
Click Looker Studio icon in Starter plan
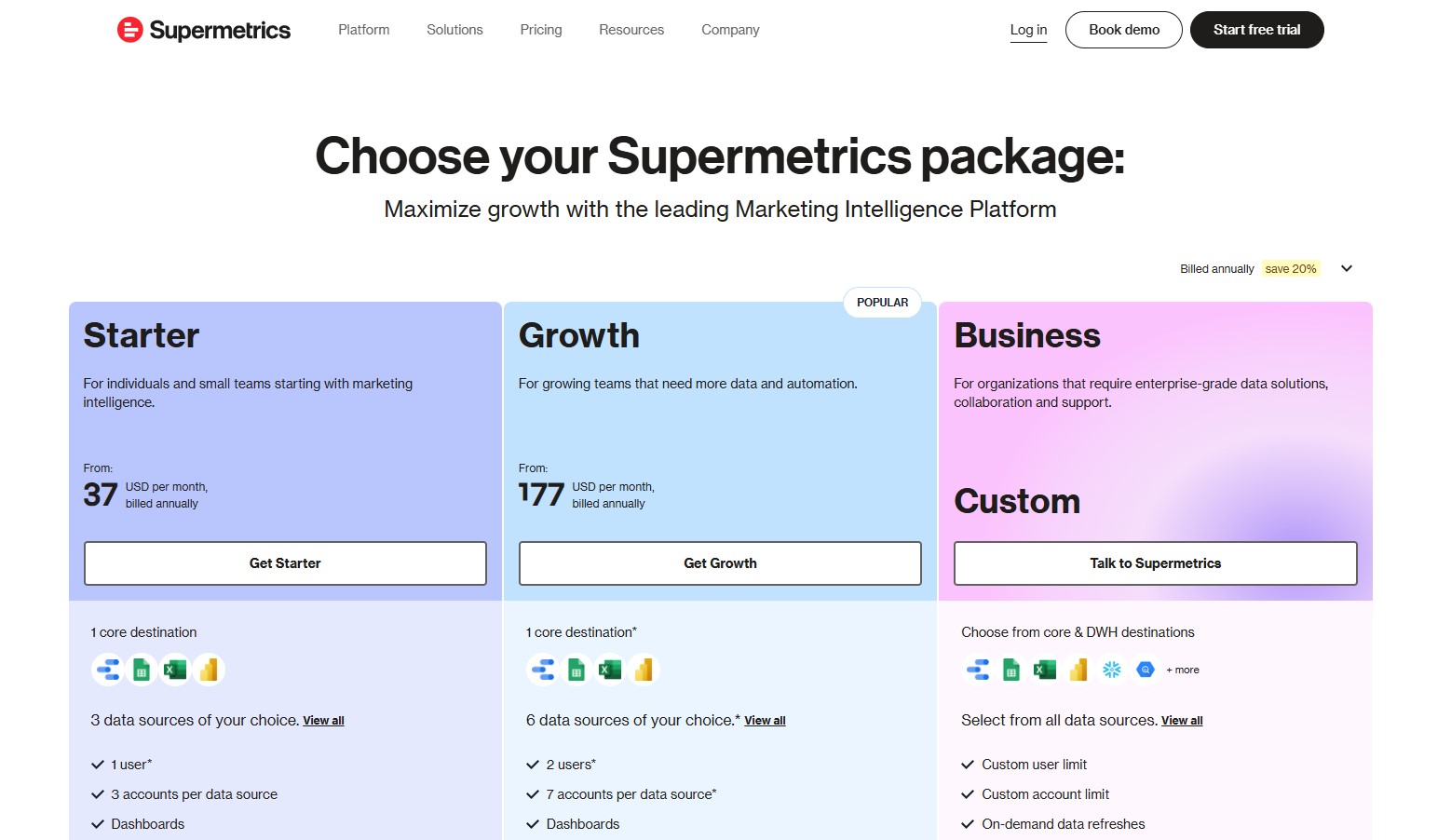point(108,670)
